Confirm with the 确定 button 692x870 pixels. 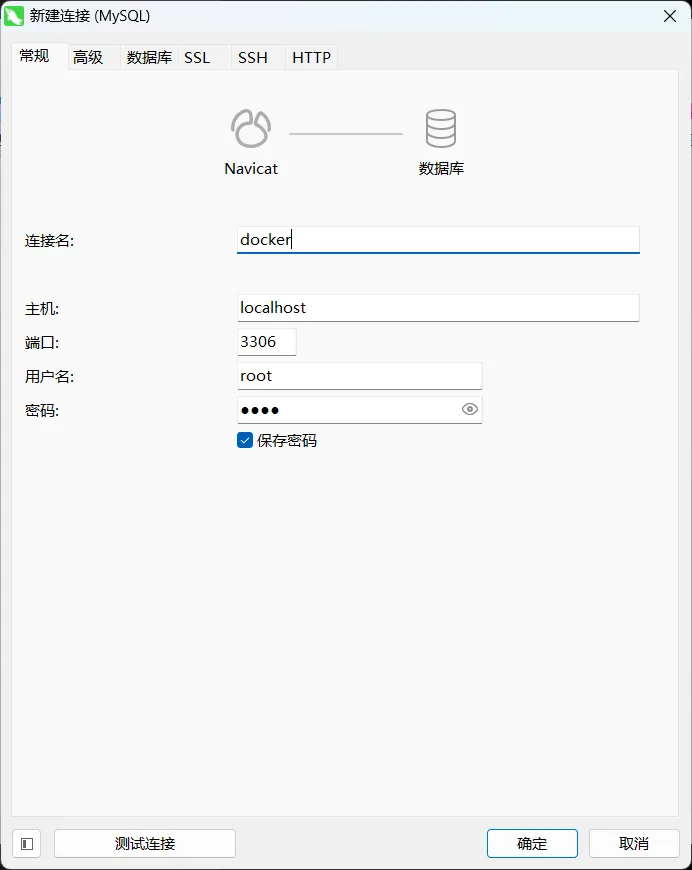(532, 843)
